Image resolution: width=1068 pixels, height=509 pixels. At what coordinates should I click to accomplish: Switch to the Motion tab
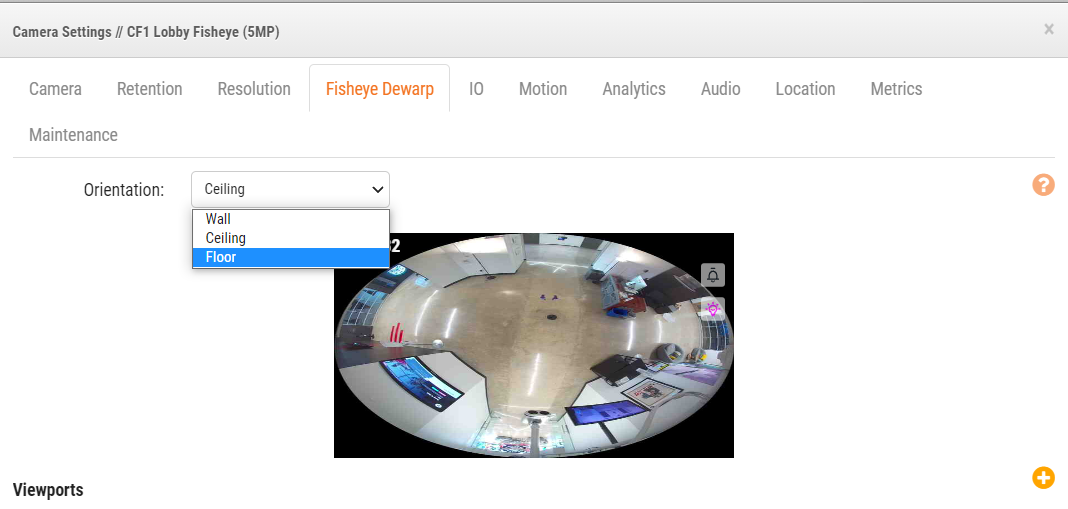pyautogui.click(x=543, y=89)
